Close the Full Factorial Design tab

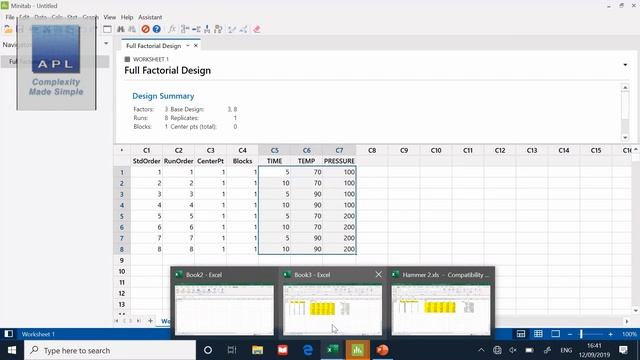196,46
